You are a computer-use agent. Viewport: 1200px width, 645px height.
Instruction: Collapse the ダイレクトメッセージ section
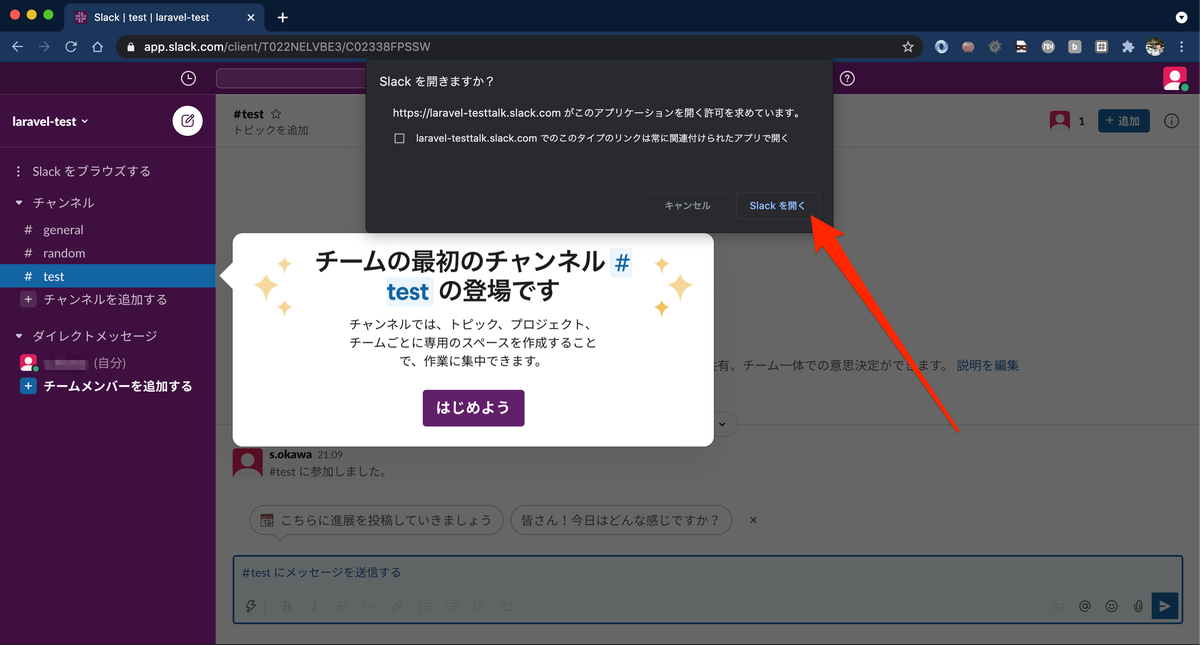(x=20, y=336)
